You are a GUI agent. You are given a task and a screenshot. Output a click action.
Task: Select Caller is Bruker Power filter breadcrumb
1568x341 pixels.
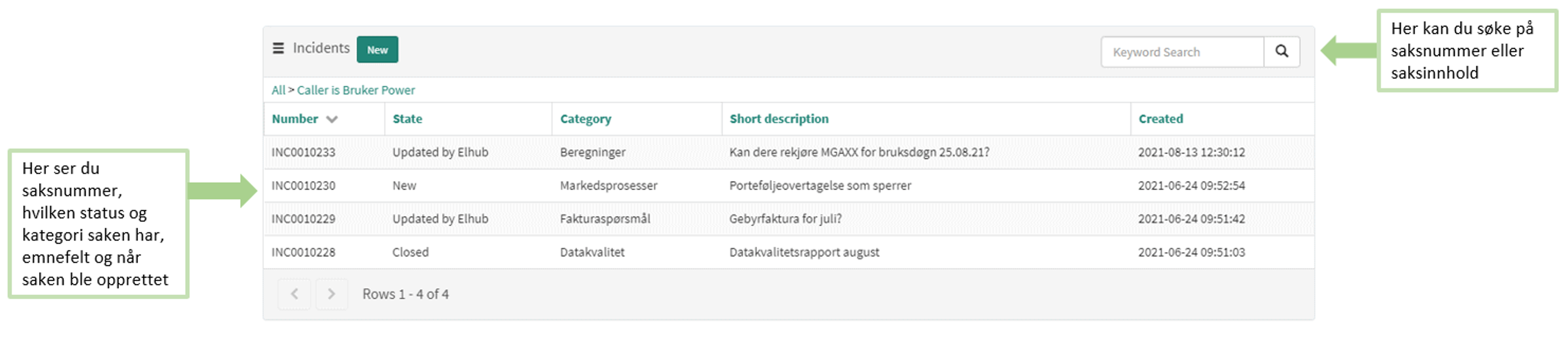tap(356, 90)
